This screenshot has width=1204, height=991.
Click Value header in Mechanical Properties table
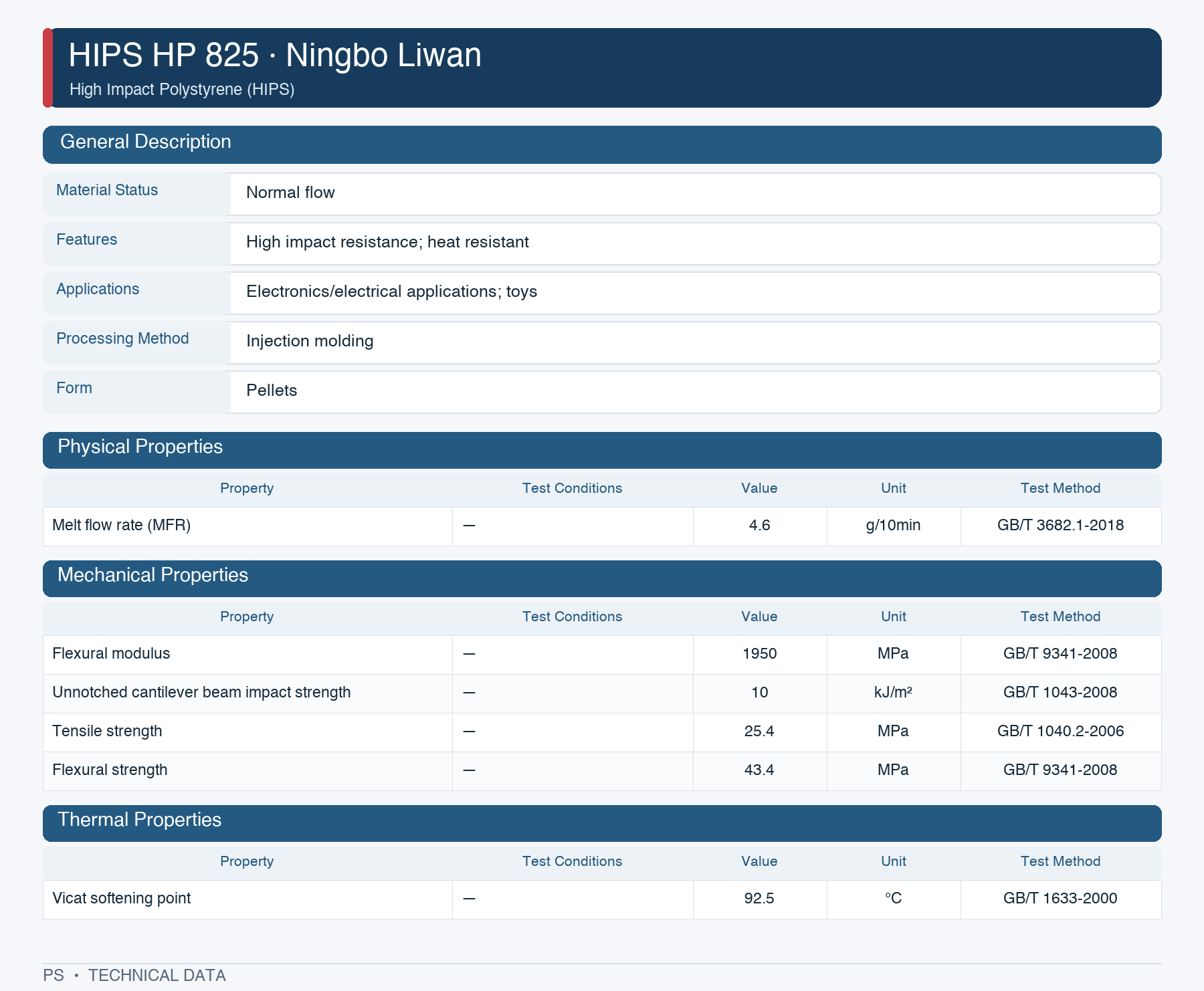pyautogui.click(x=759, y=617)
